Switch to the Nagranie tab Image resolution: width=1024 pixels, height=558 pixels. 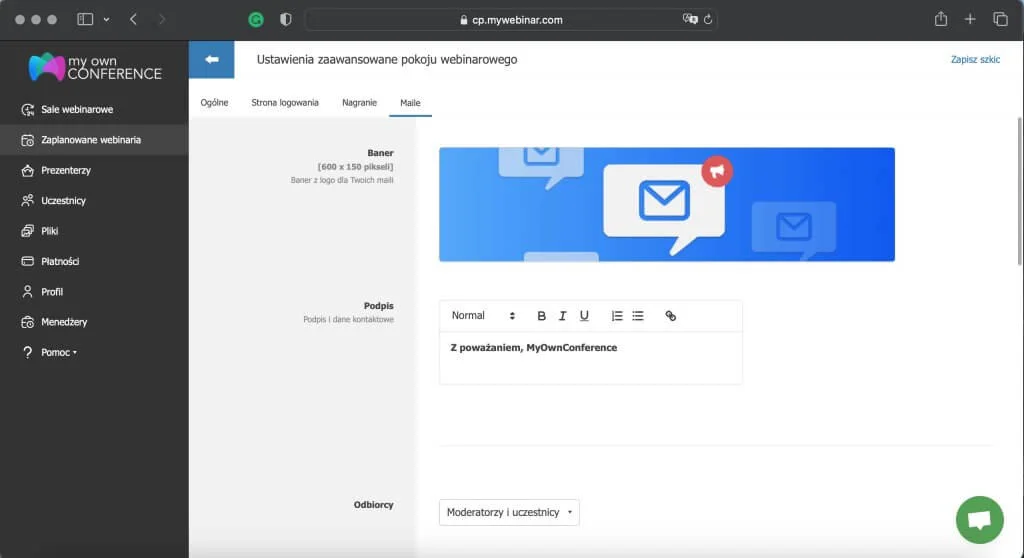(x=359, y=102)
